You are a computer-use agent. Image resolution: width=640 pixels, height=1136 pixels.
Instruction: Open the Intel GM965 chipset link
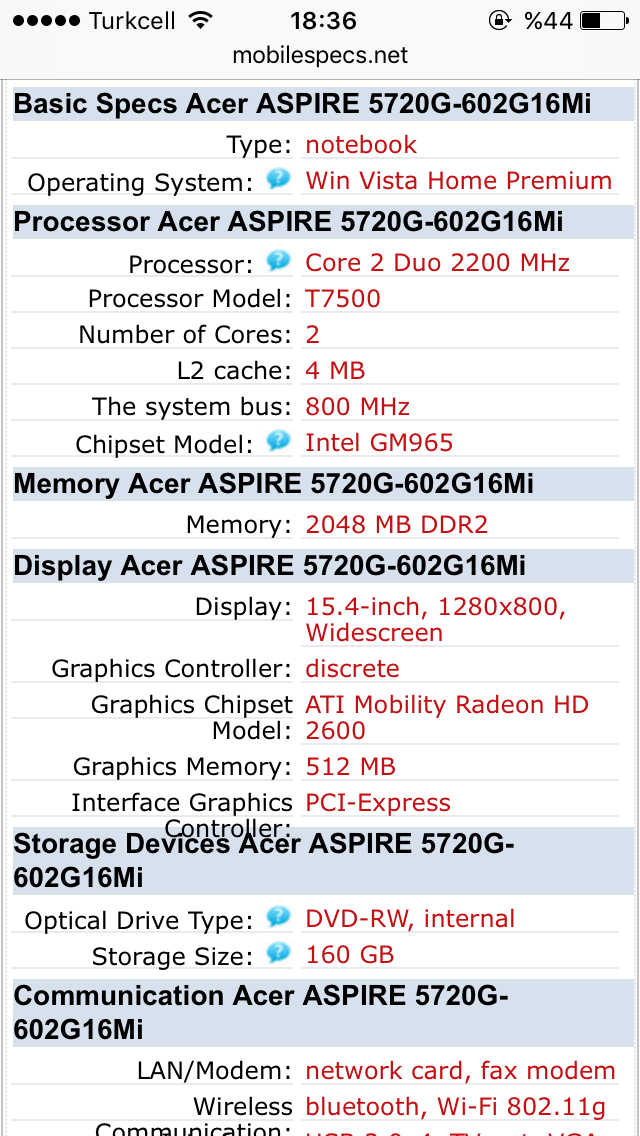(x=379, y=442)
